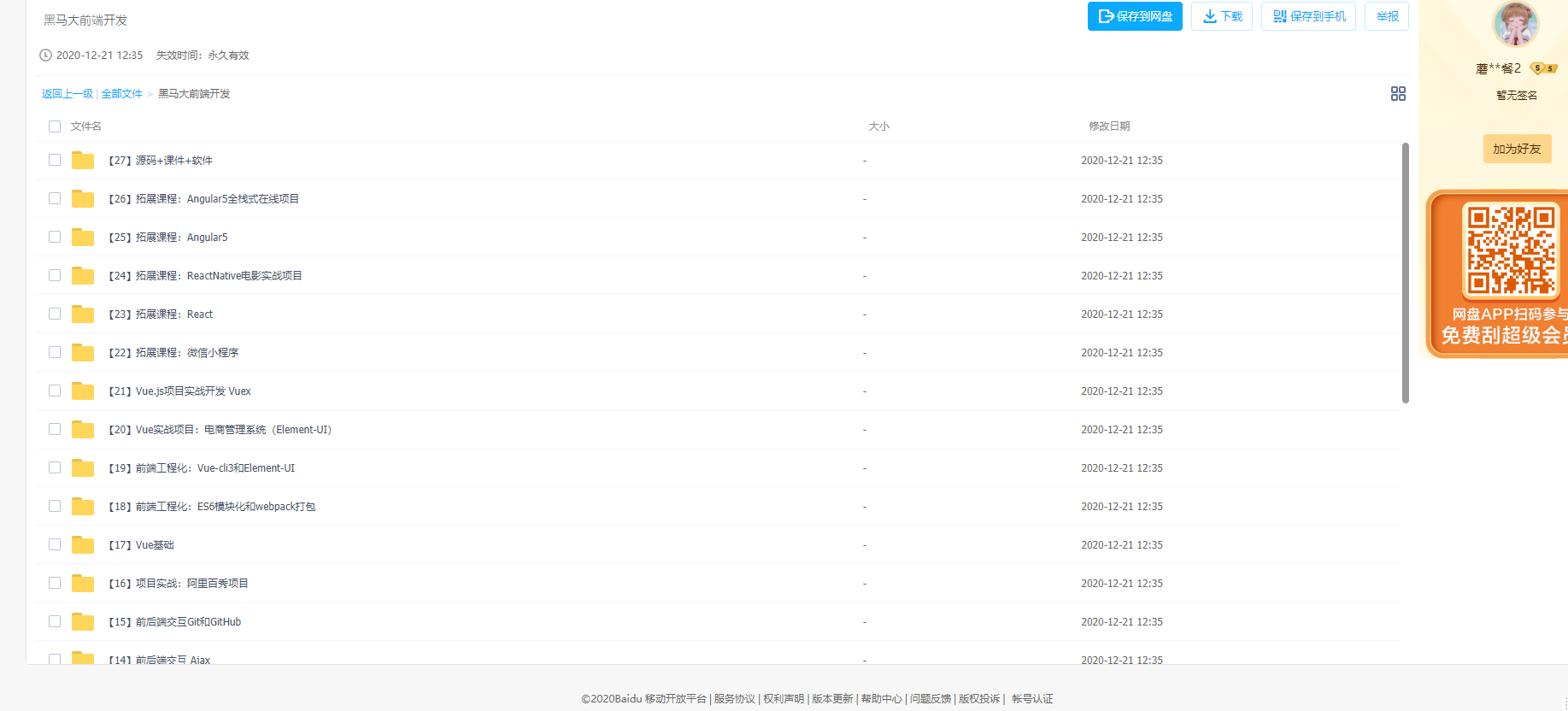Click folder icon of 【26】Angular5全栈式在线项目
The width and height of the screenshot is (1568, 711).
[x=83, y=198]
